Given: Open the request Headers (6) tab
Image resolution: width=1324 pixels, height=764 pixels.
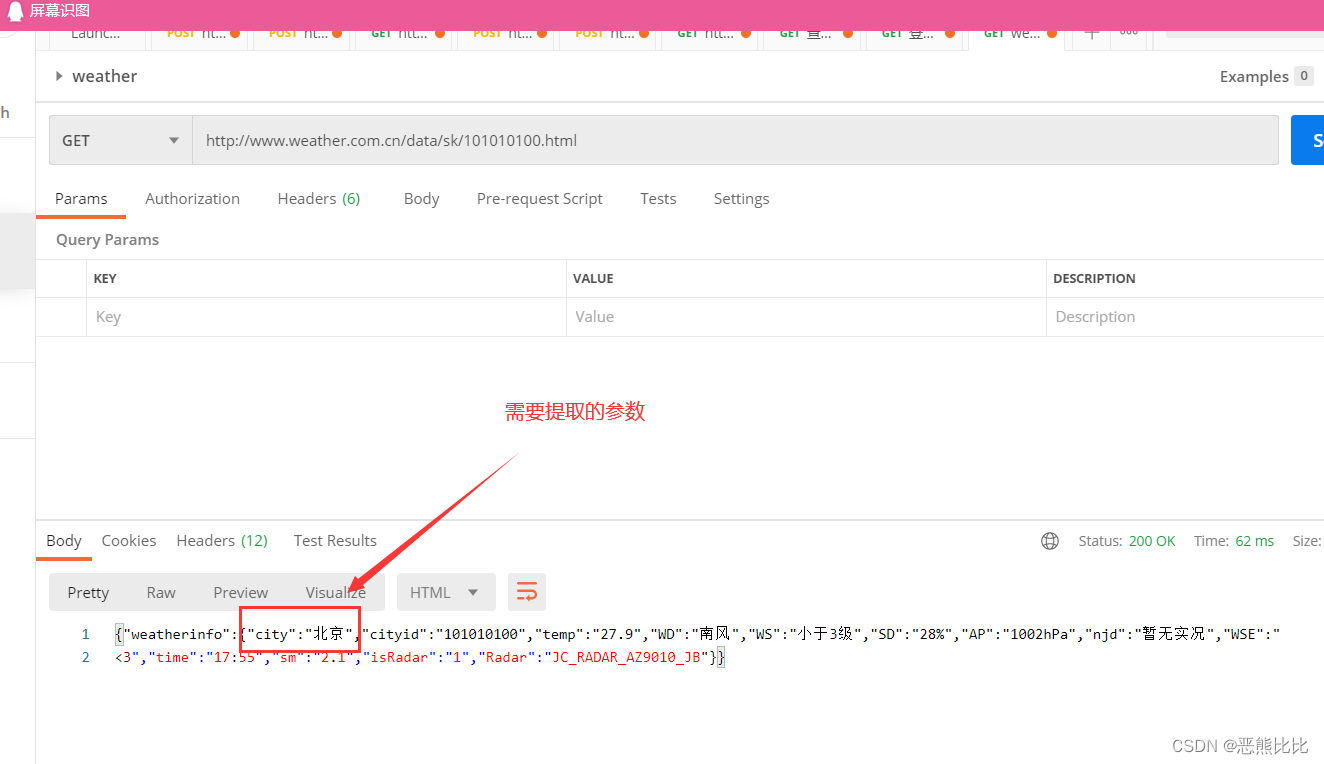Looking at the screenshot, I should (x=319, y=198).
